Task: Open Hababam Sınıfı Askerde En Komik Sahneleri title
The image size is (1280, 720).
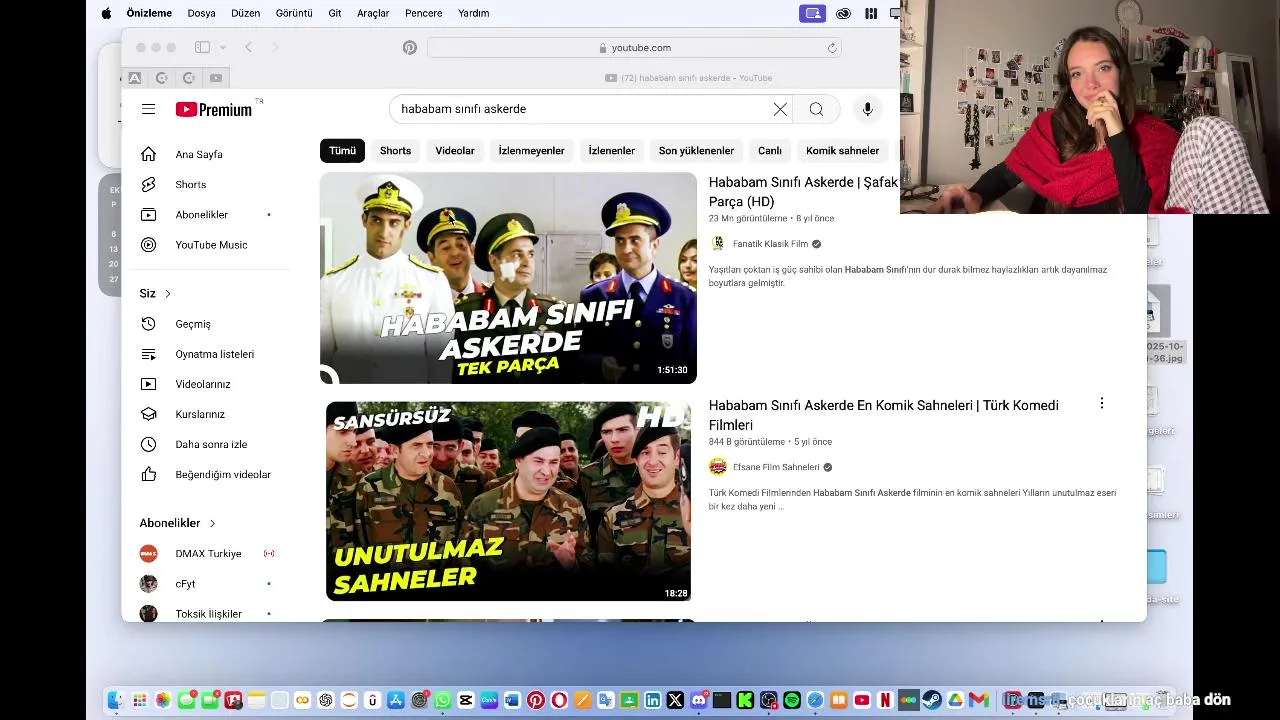Action: pos(884,415)
